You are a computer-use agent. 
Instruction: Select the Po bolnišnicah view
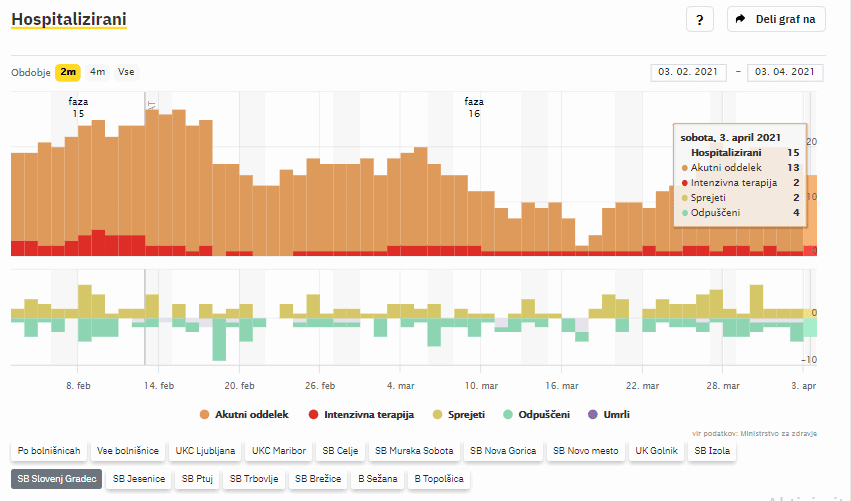coord(49,451)
